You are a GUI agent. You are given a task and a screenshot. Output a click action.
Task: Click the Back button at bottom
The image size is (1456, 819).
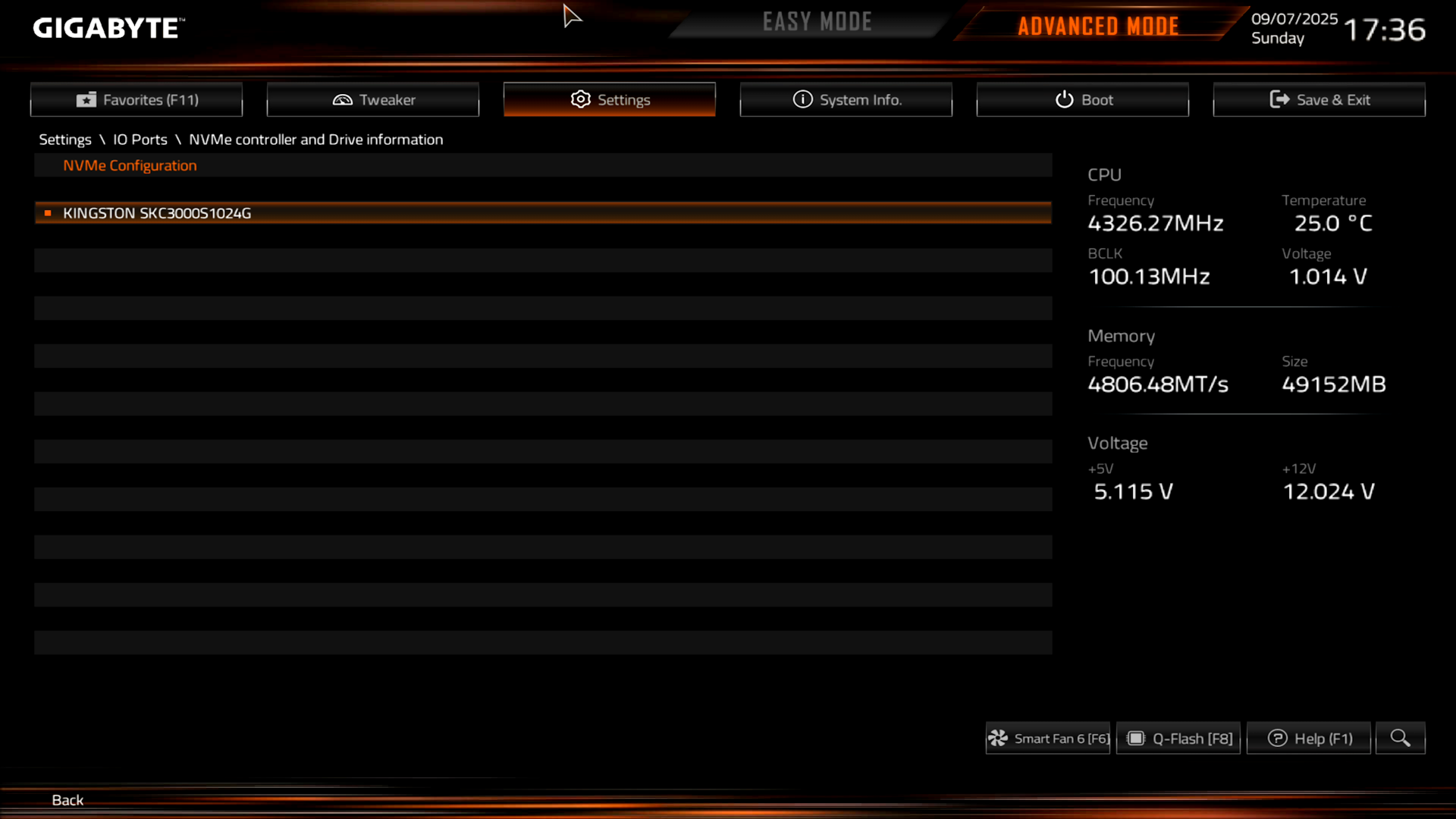[x=67, y=800]
